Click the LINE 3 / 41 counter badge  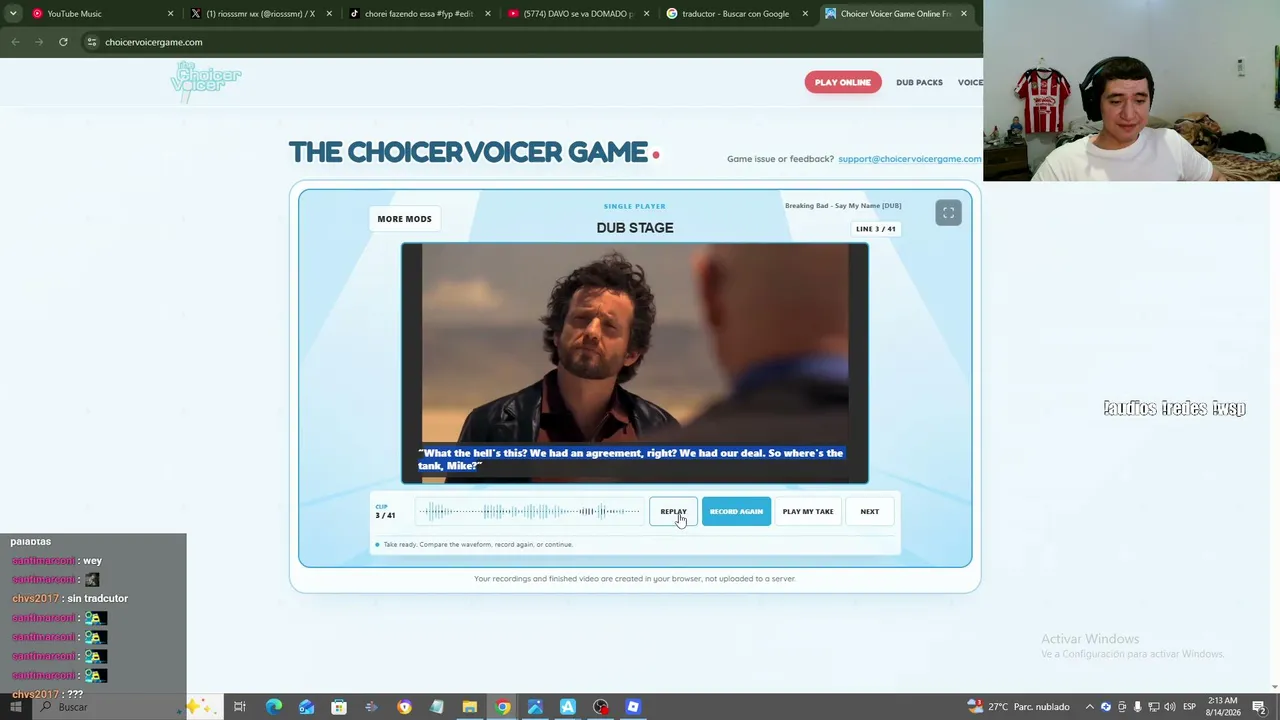click(x=876, y=229)
